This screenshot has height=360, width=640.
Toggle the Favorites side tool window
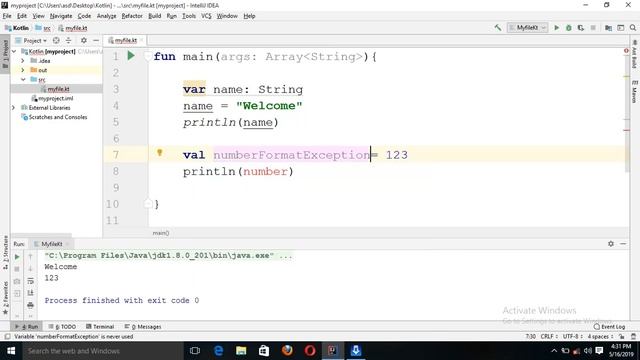click(5, 298)
